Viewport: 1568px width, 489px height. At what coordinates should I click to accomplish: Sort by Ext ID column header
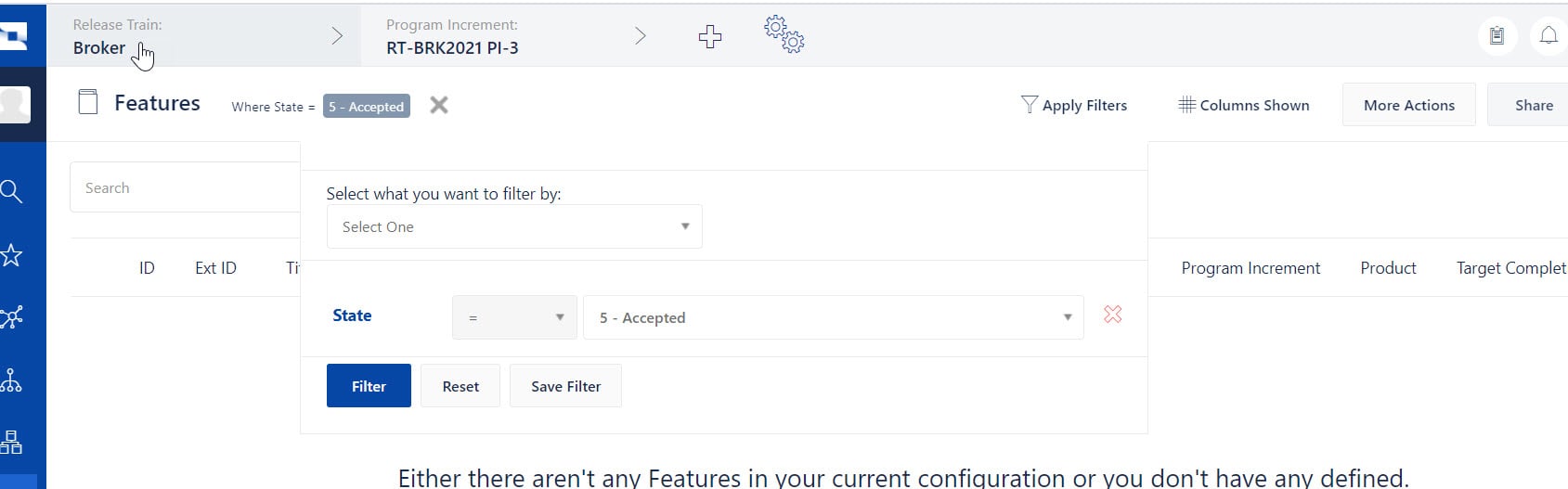[x=215, y=268]
